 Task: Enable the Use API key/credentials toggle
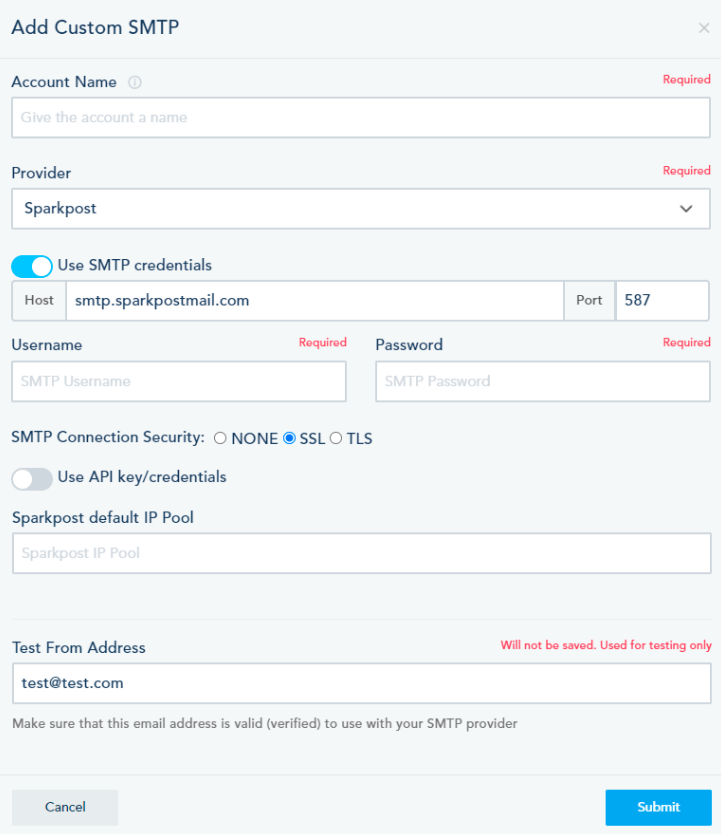click(32, 478)
